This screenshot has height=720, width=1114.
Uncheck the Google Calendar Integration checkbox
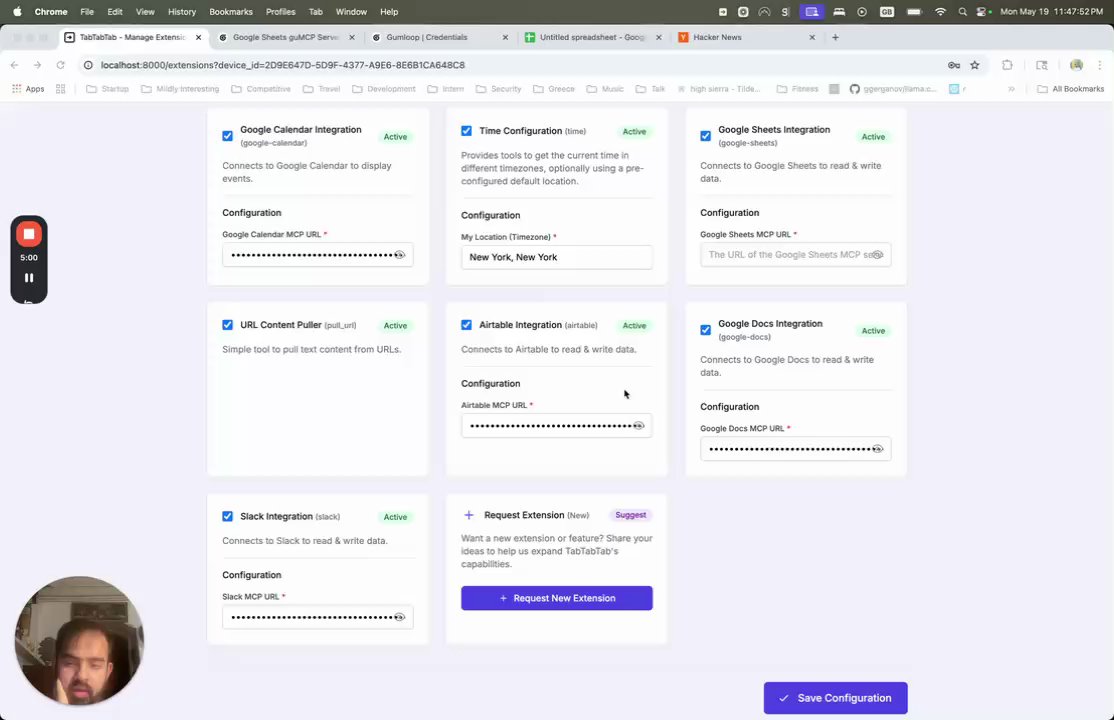pyautogui.click(x=227, y=136)
